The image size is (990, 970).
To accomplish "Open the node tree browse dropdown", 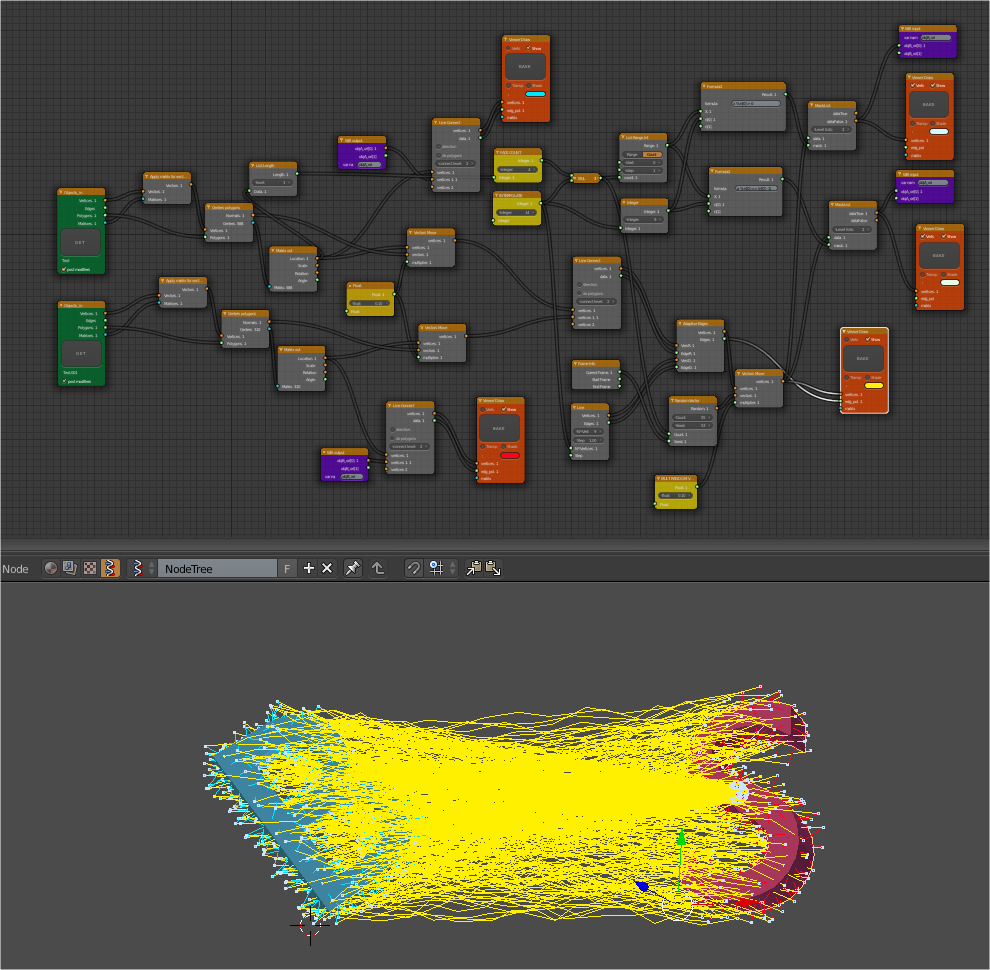I will click(141, 568).
